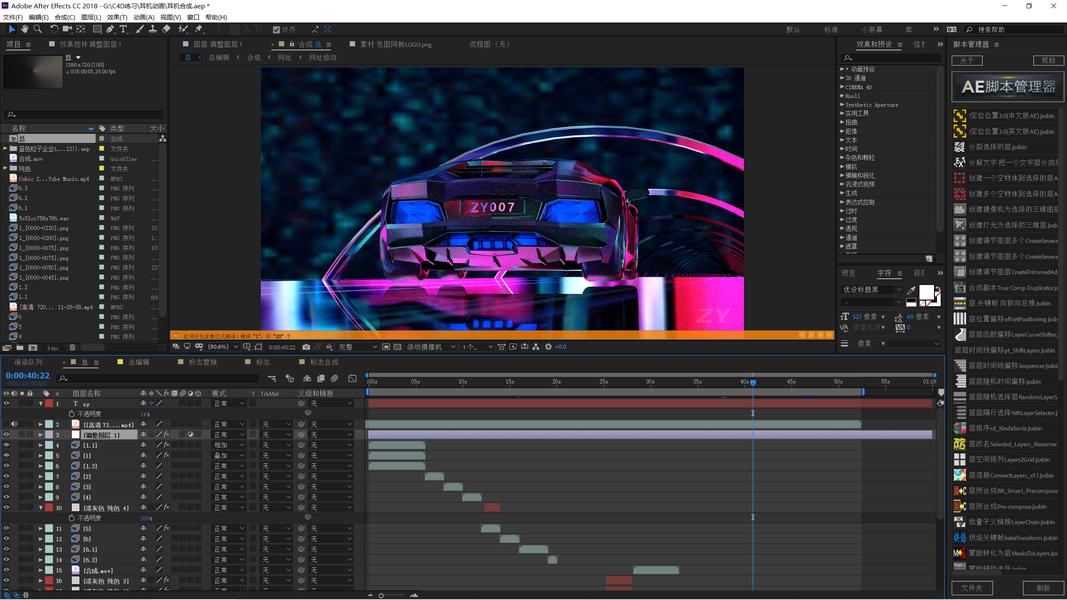Expand the 扭曲 effects category
The width and height of the screenshot is (1067, 600).
pos(842,122)
